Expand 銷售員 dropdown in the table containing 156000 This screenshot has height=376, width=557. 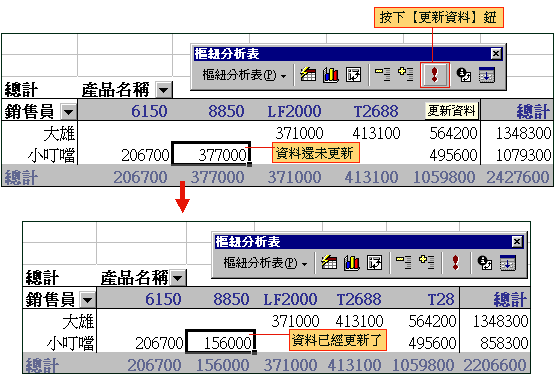(x=87, y=300)
